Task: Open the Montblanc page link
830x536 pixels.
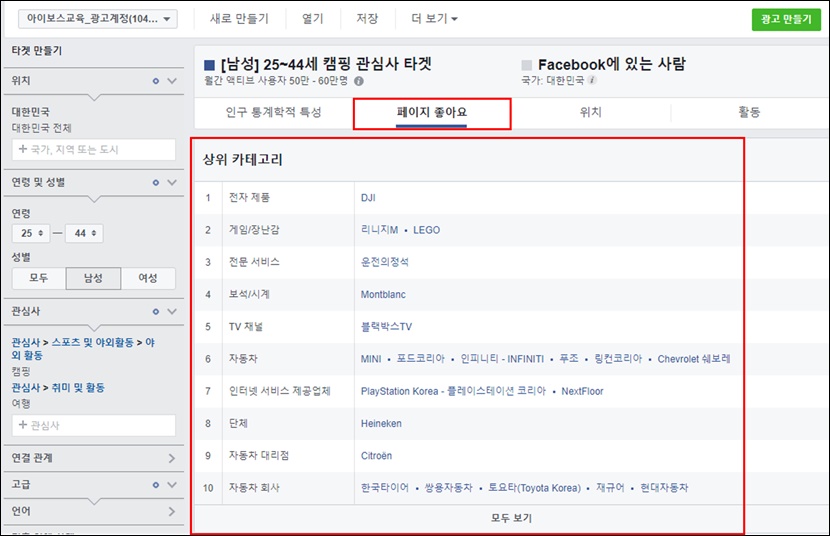Action: (383, 295)
